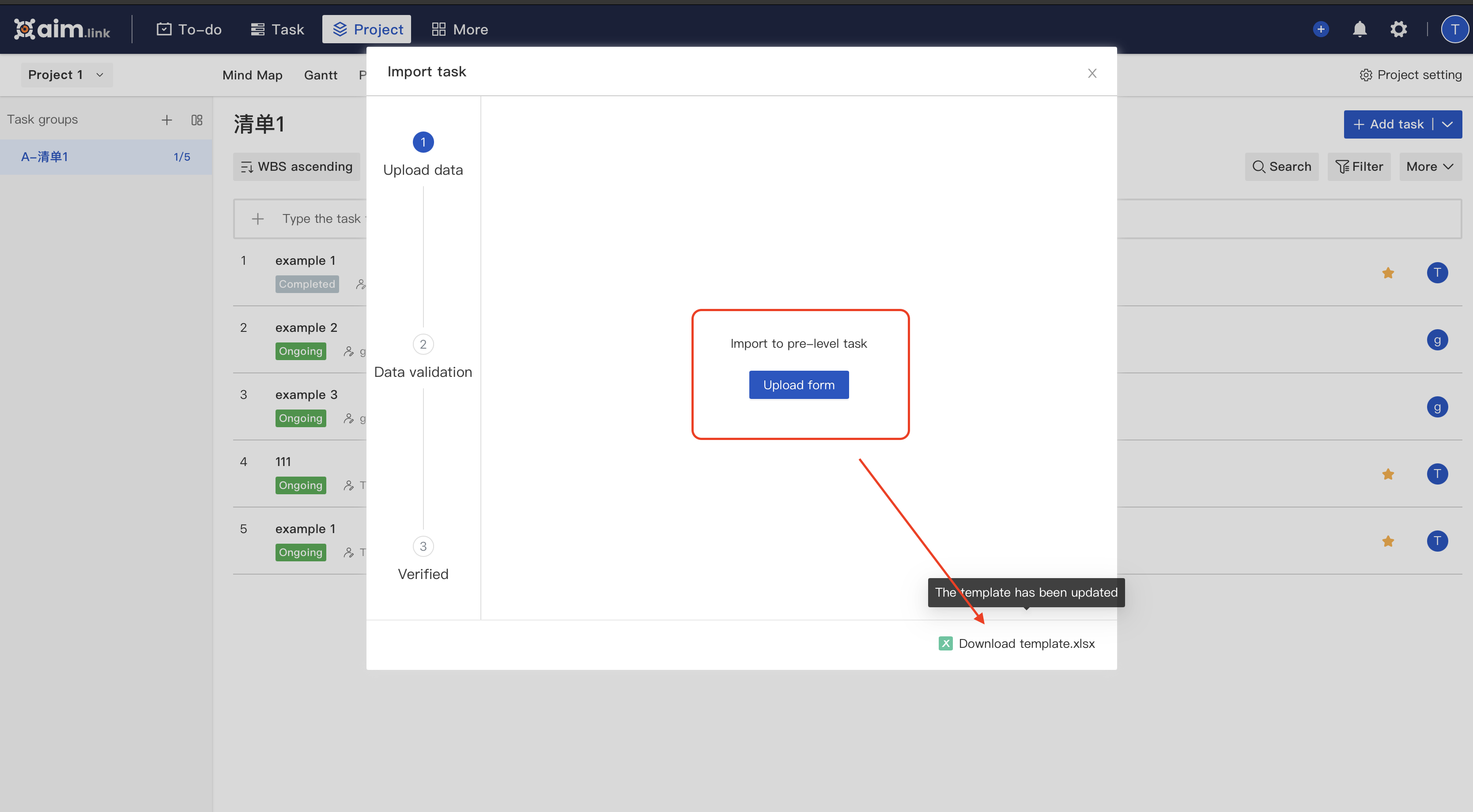Image resolution: width=1473 pixels, height=812 pixels.
Task: Toggle the star on row 5 example 1
Action: [1388, 541]
